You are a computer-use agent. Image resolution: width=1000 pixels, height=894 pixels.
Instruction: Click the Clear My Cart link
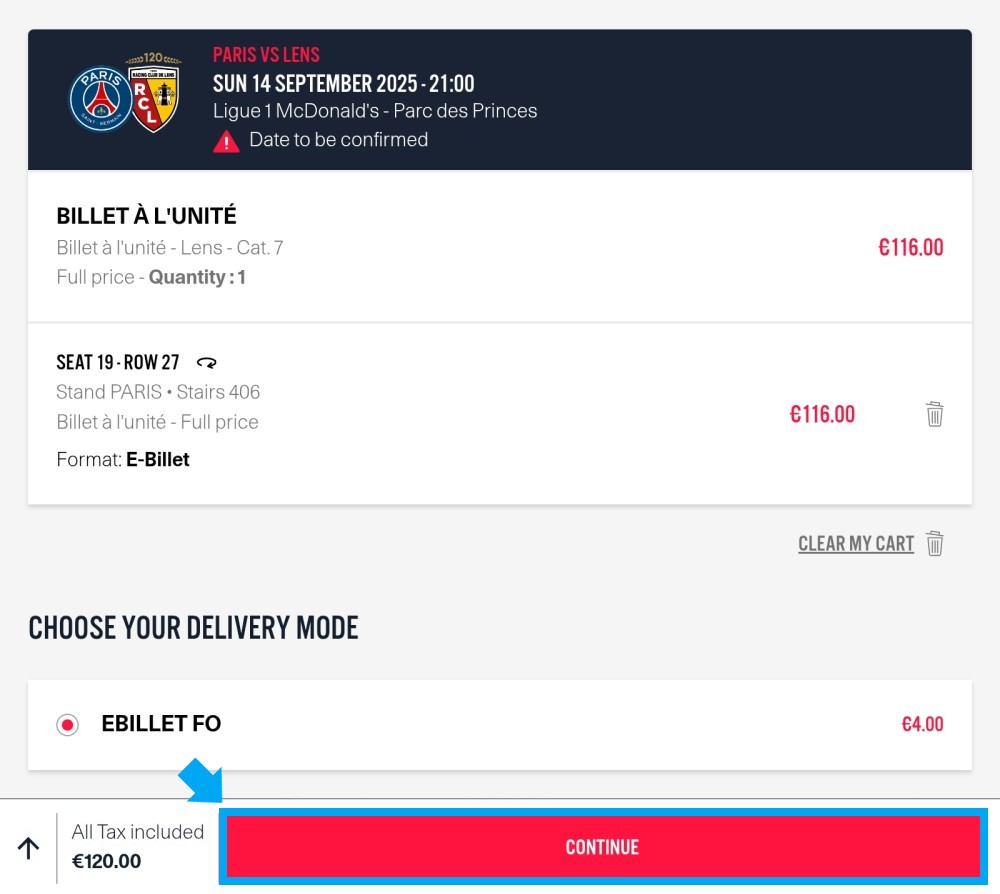pos(856,543)
